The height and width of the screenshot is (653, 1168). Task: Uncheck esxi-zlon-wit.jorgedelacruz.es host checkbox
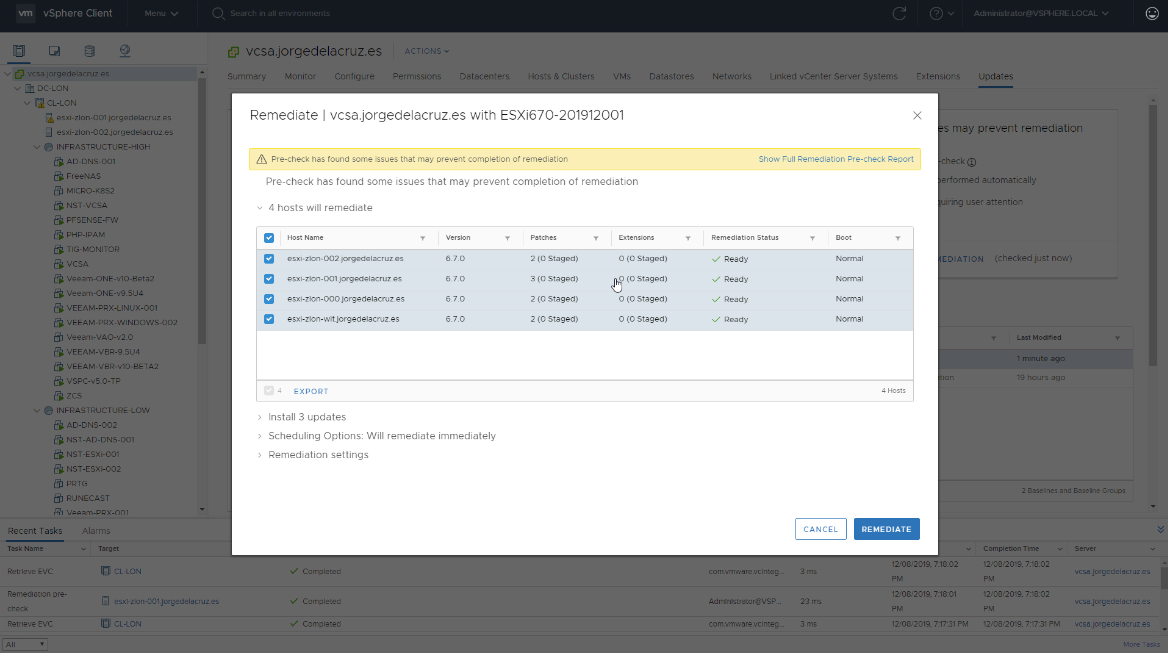pyautogui.click(x=269, y=319)
